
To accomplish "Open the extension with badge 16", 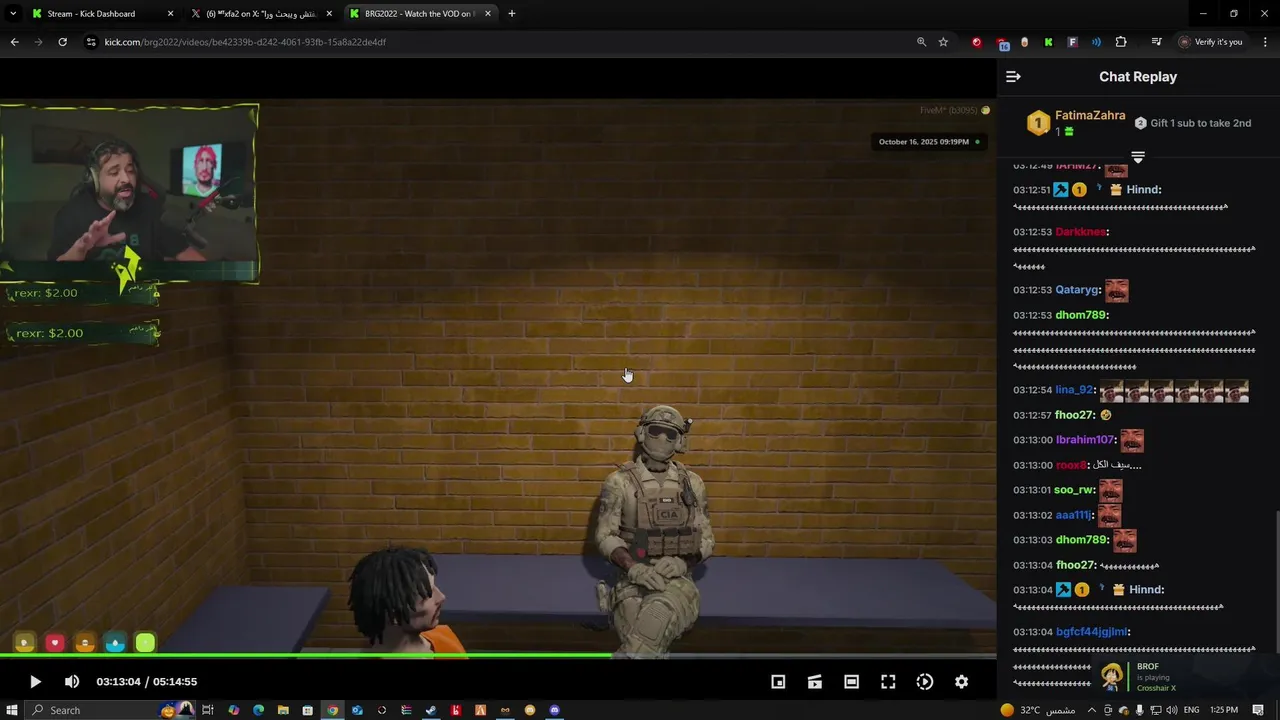I will point(1002,43).
